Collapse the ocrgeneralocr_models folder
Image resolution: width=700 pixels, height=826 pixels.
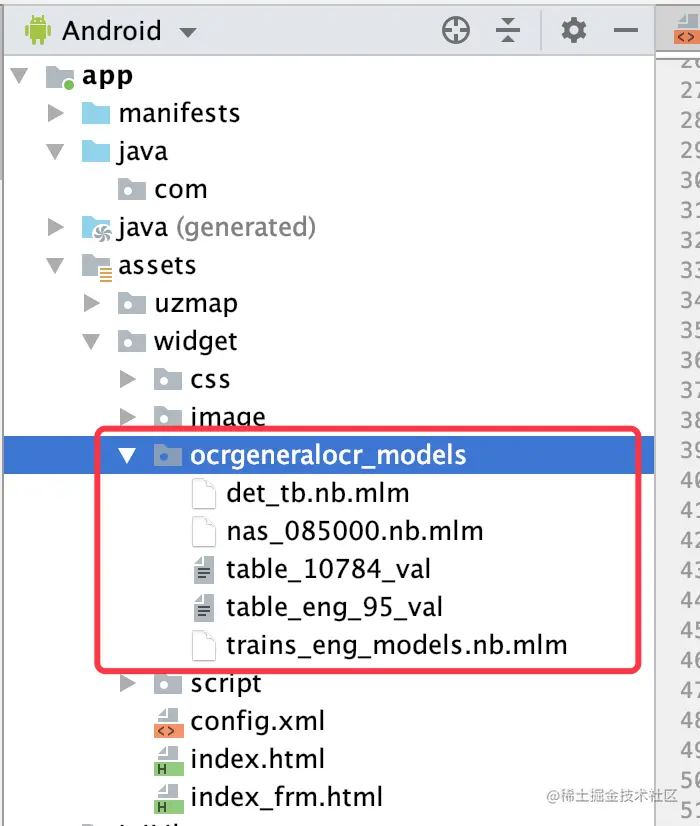pos(127,456)
